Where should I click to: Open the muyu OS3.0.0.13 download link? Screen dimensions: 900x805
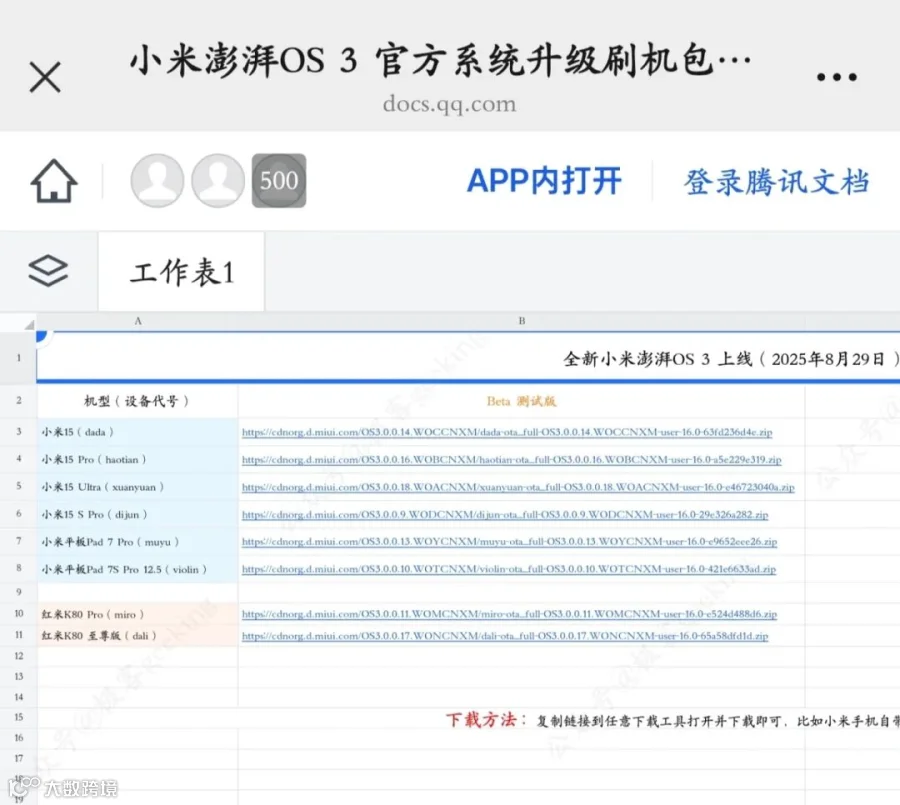509,542
